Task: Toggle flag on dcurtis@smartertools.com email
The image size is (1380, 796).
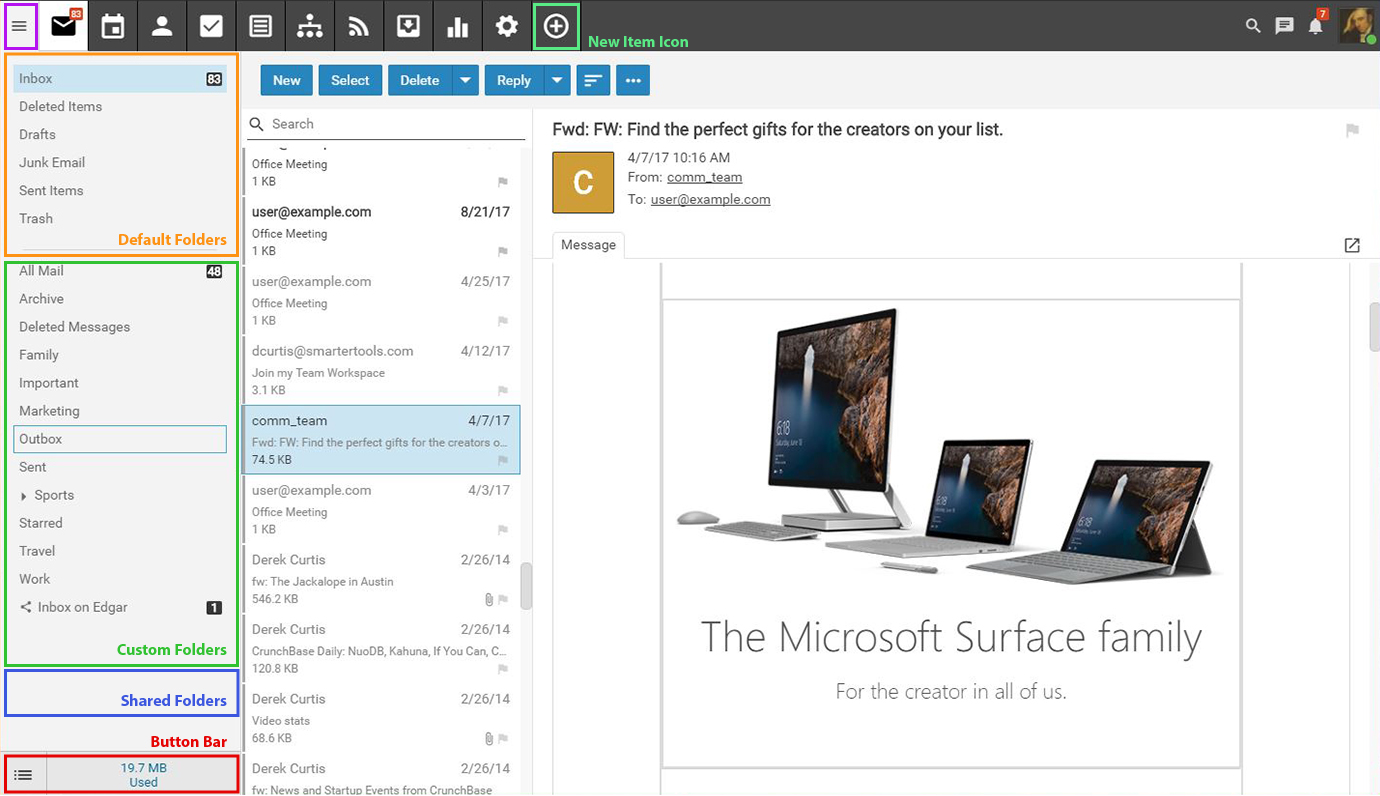Action: [503, 391]
